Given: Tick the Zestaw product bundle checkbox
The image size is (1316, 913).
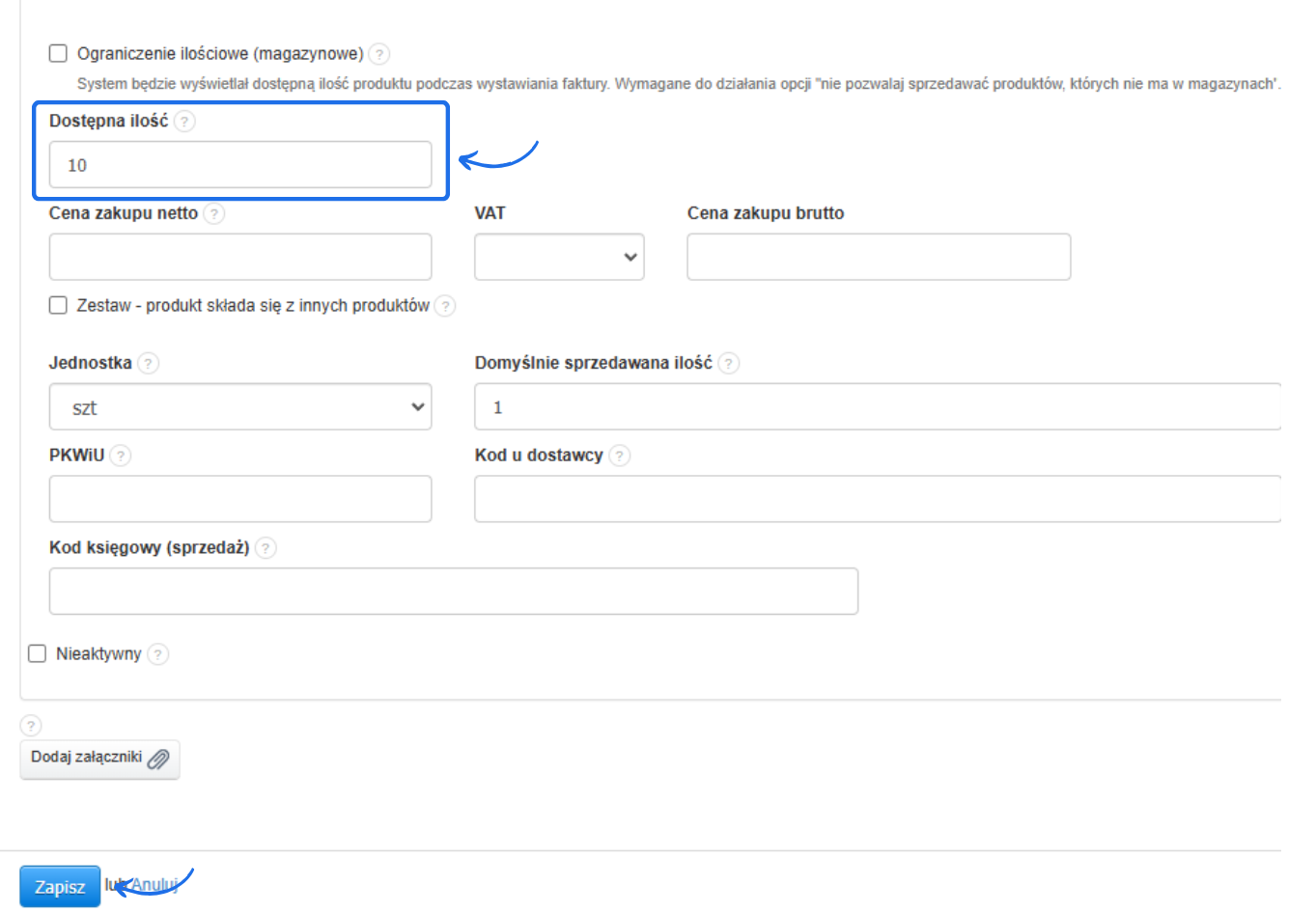Looking at the screenshot, I should pyautogui.click(x=59, y=305).
